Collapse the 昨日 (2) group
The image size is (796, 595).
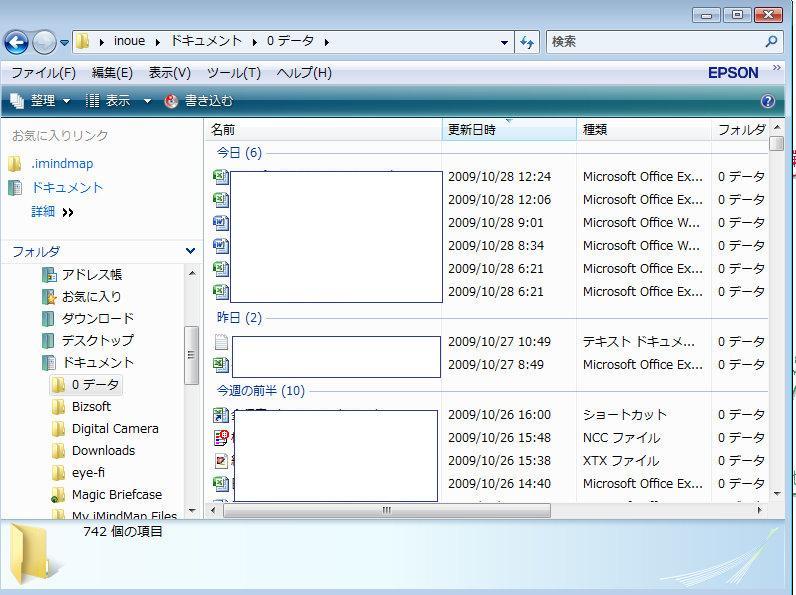(239, 318)
